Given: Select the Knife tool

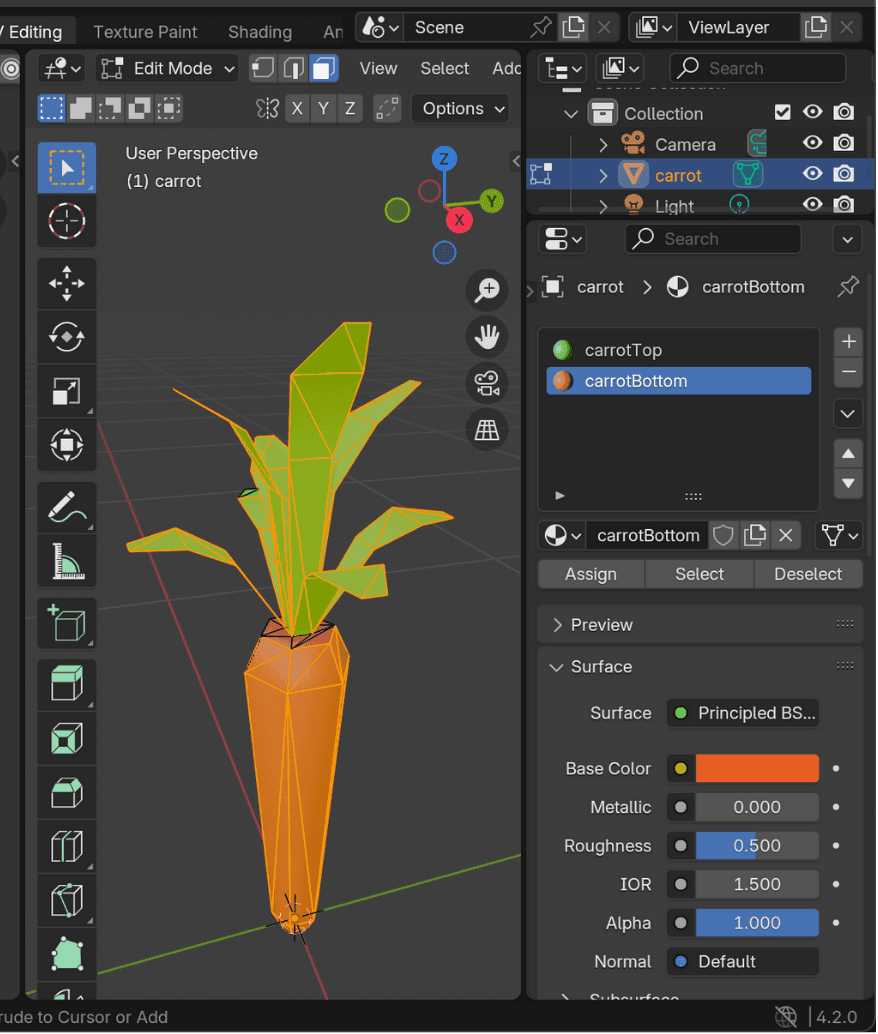Looking at the screenshot, I should pos(67,901).
